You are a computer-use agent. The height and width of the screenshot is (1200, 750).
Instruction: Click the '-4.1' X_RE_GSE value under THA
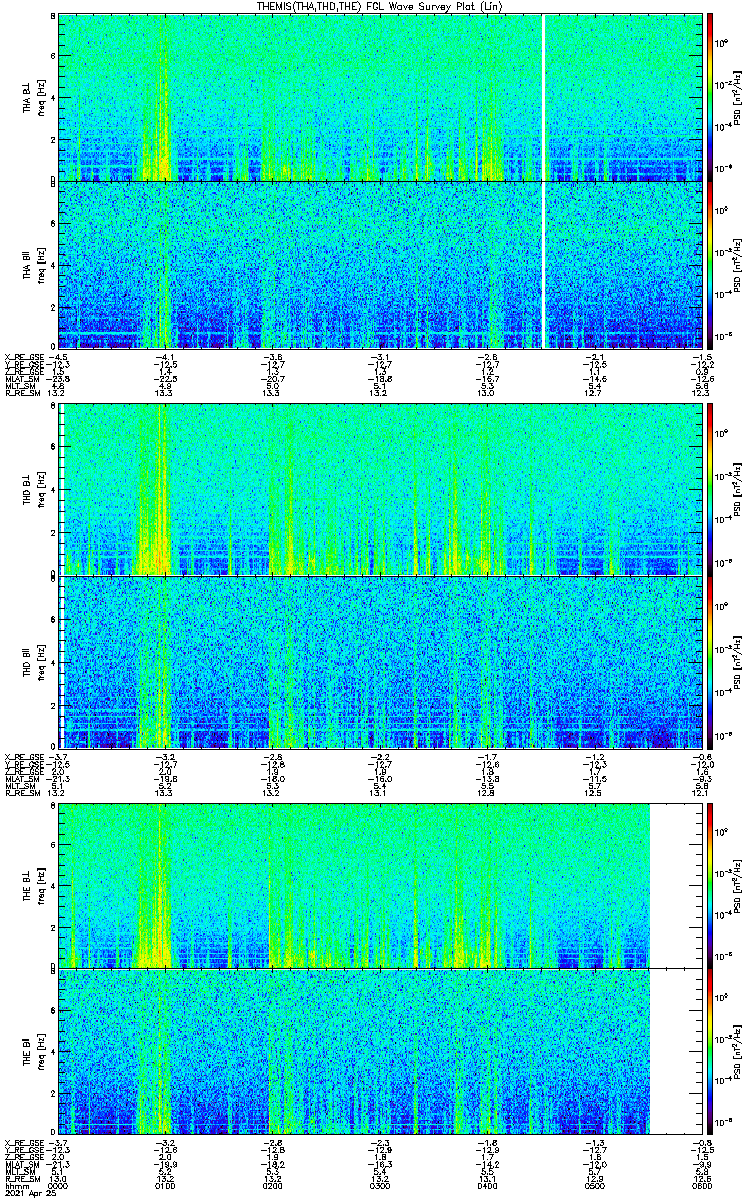(x=166, y=357)
